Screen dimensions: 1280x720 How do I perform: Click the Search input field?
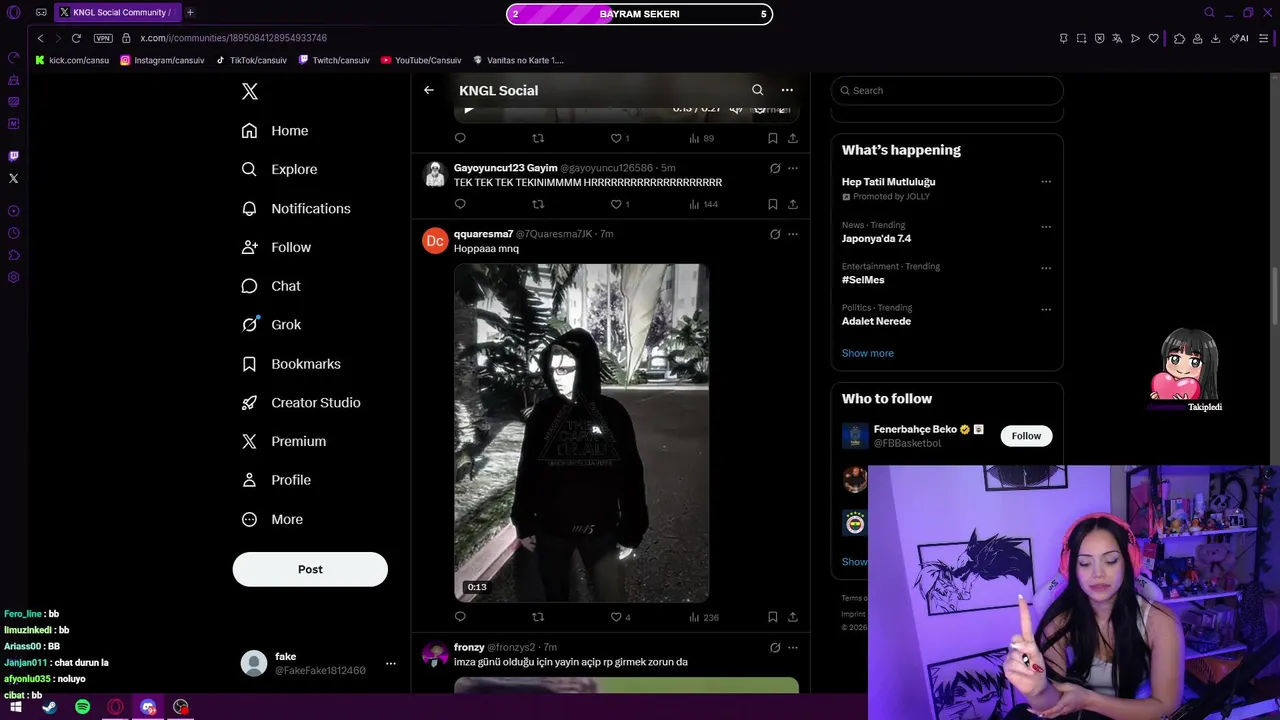[x=947, y=90]
